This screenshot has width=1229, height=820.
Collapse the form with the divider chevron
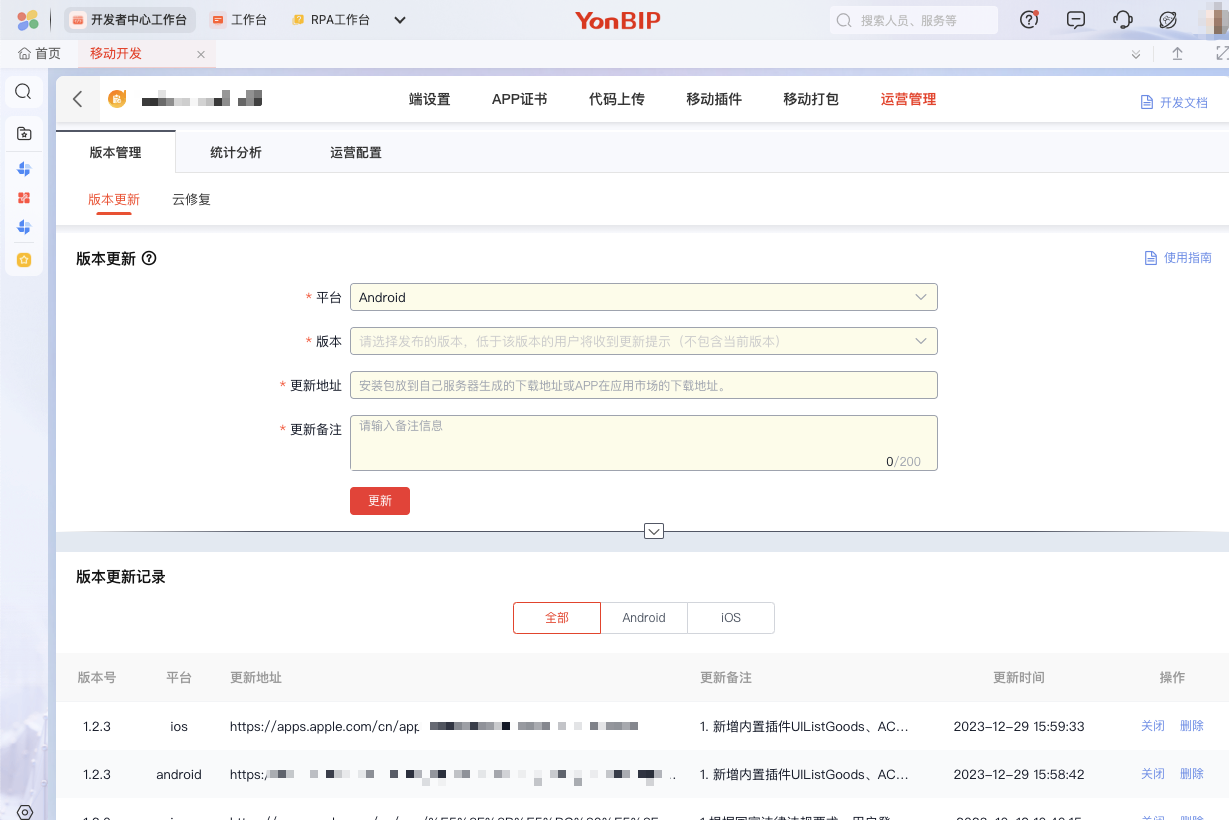tap(654, 531)
